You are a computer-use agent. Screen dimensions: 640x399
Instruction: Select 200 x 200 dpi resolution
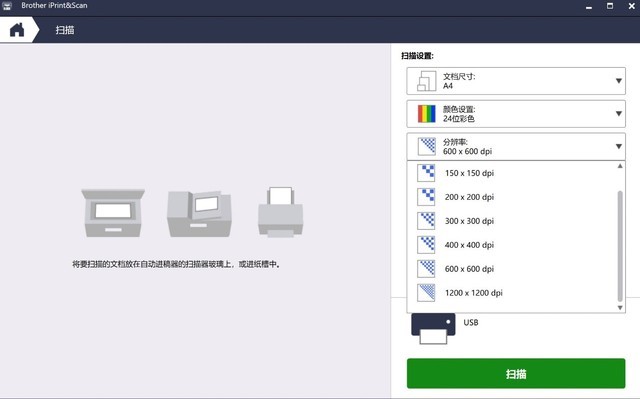[513, 197]
